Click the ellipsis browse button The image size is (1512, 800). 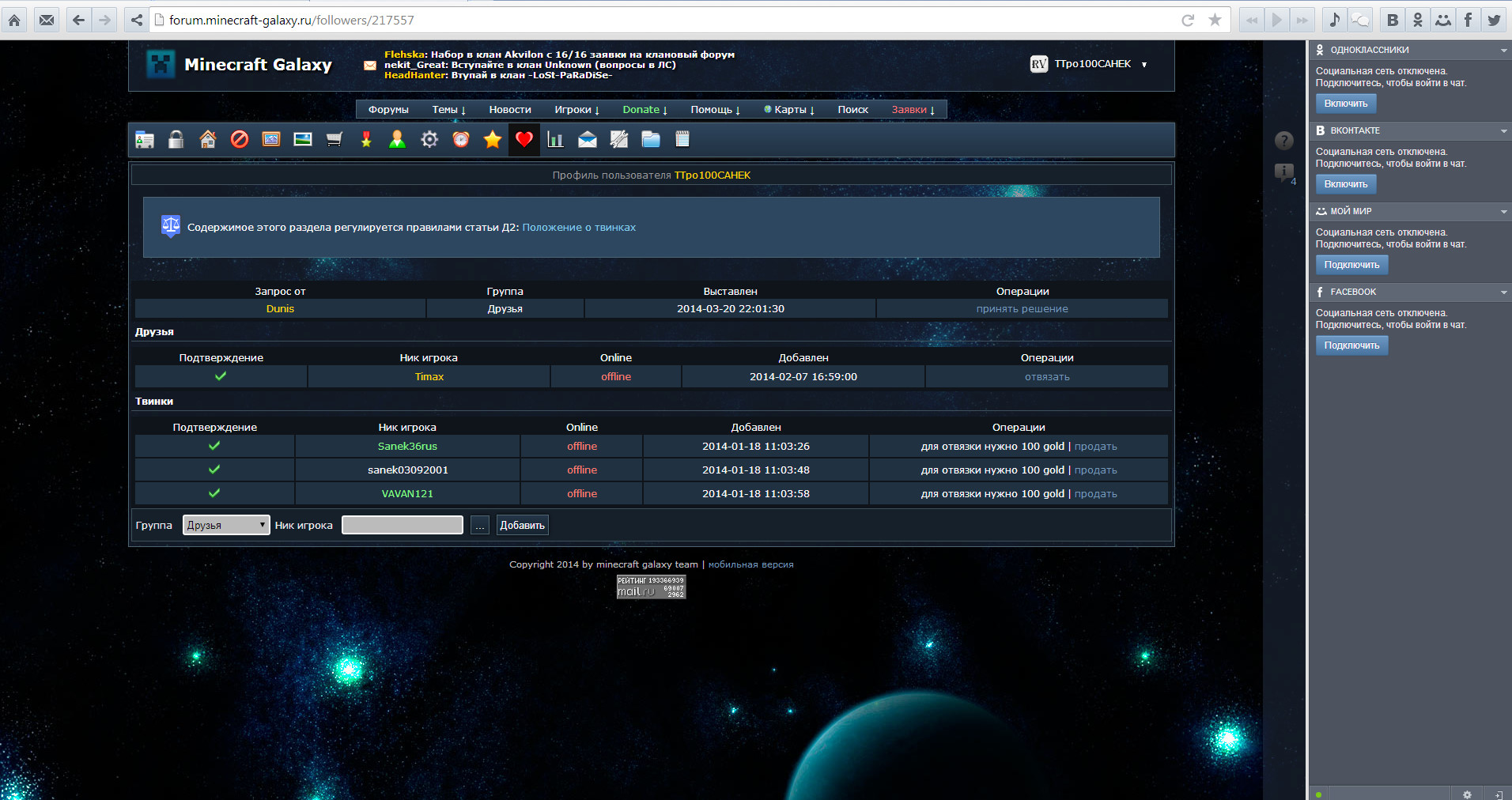pyautogui.click(x=480, y=525)
